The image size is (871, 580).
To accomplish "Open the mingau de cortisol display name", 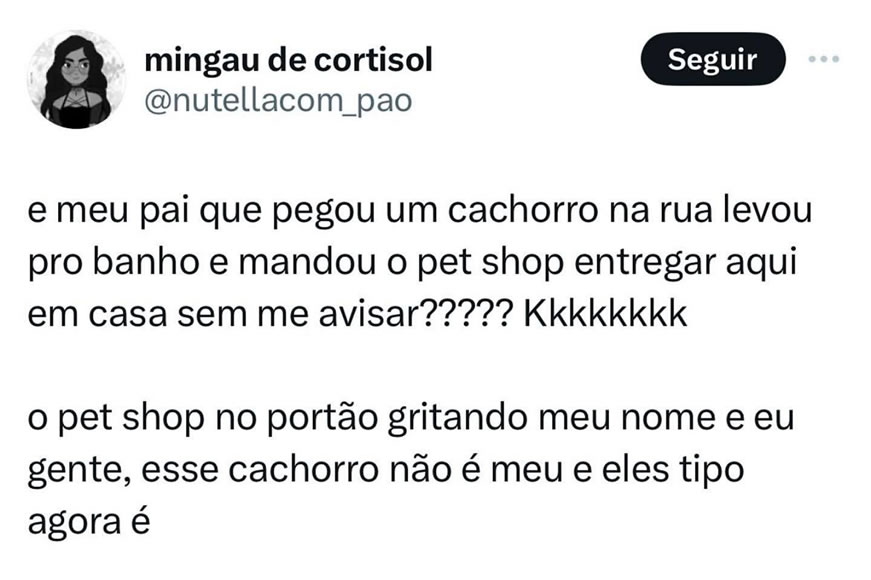I will click(x=288, y=60).
